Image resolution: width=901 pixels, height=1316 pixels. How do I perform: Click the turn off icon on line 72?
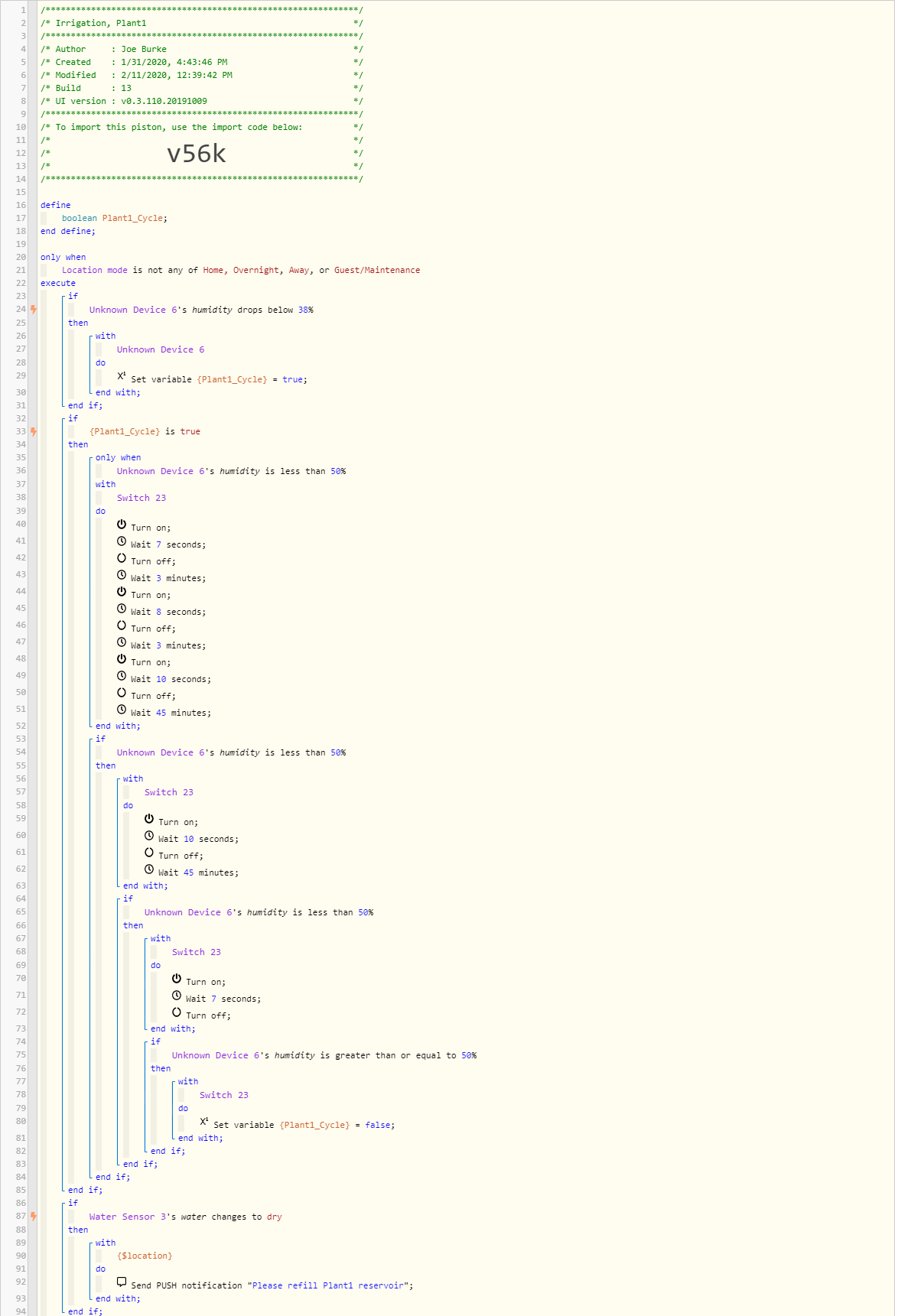[x=177, y=1012]
